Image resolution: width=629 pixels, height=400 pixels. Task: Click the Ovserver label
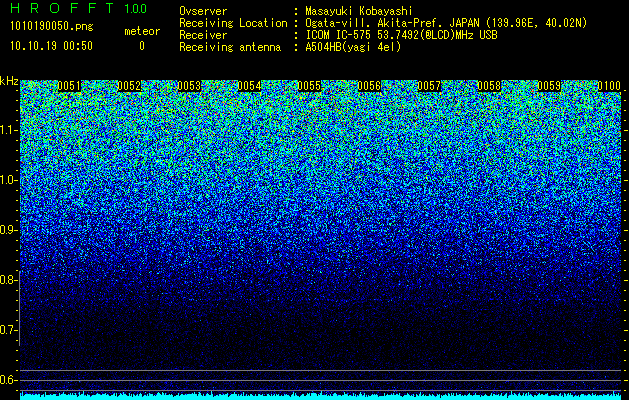(203, 11)
